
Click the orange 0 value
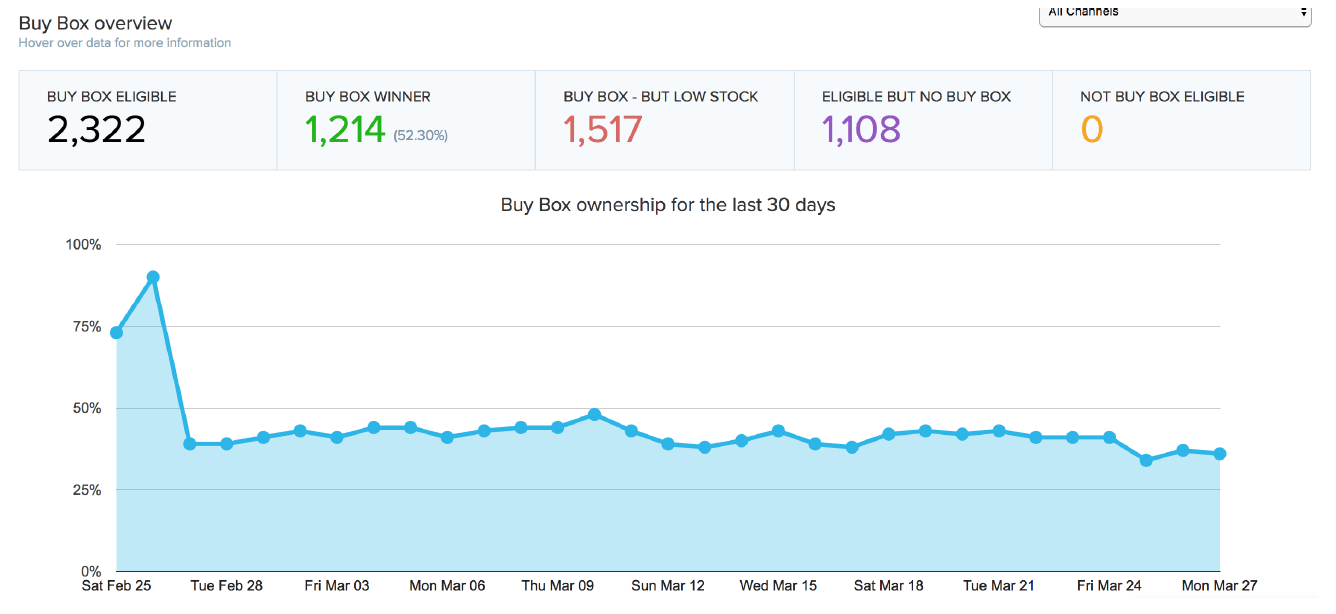click(1092, 130)
